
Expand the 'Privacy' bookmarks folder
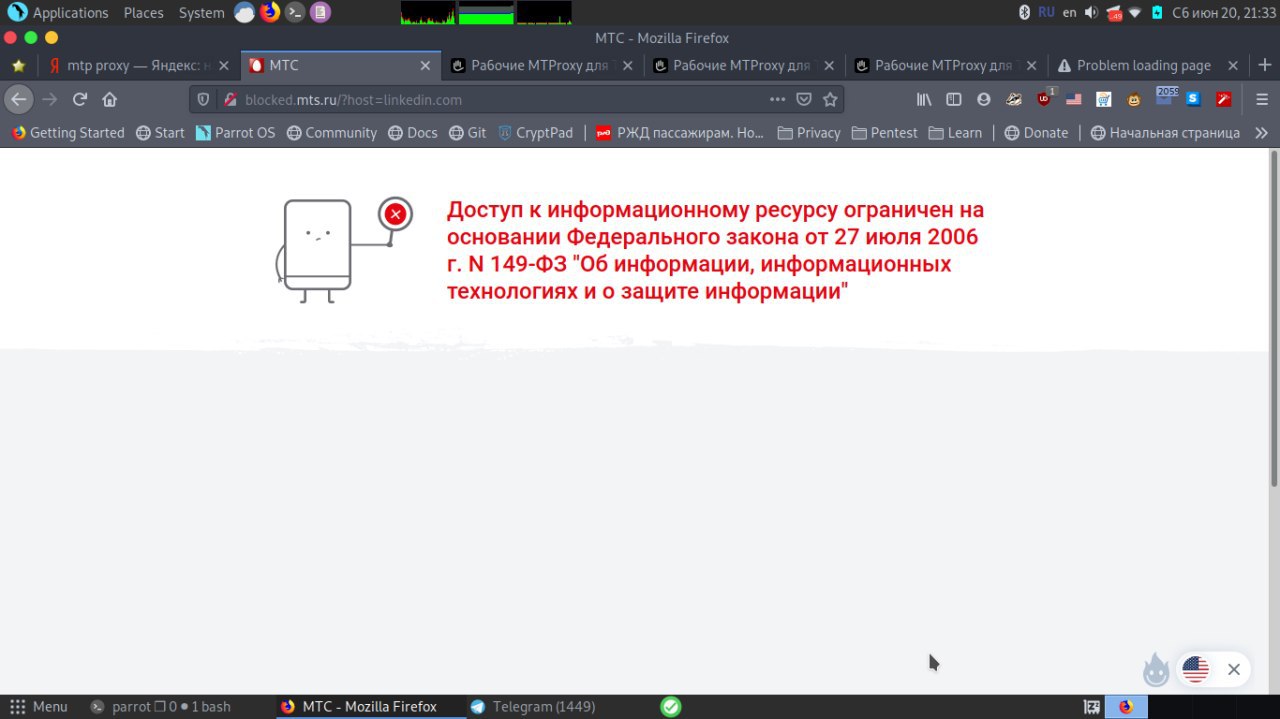[808, 132]
